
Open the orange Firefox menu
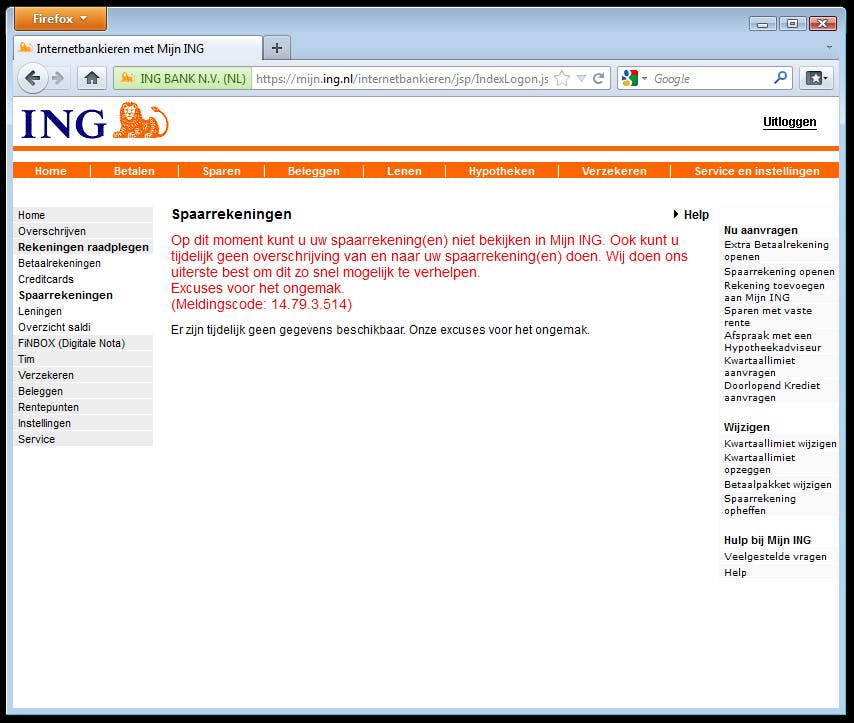(x=62, y=17)
